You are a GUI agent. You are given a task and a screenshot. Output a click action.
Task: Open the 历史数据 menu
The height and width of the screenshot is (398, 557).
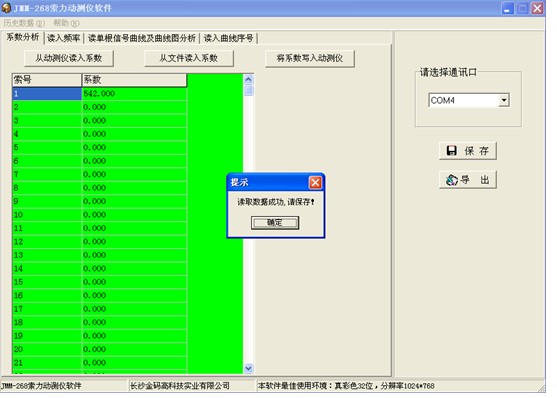click(23, 23)
